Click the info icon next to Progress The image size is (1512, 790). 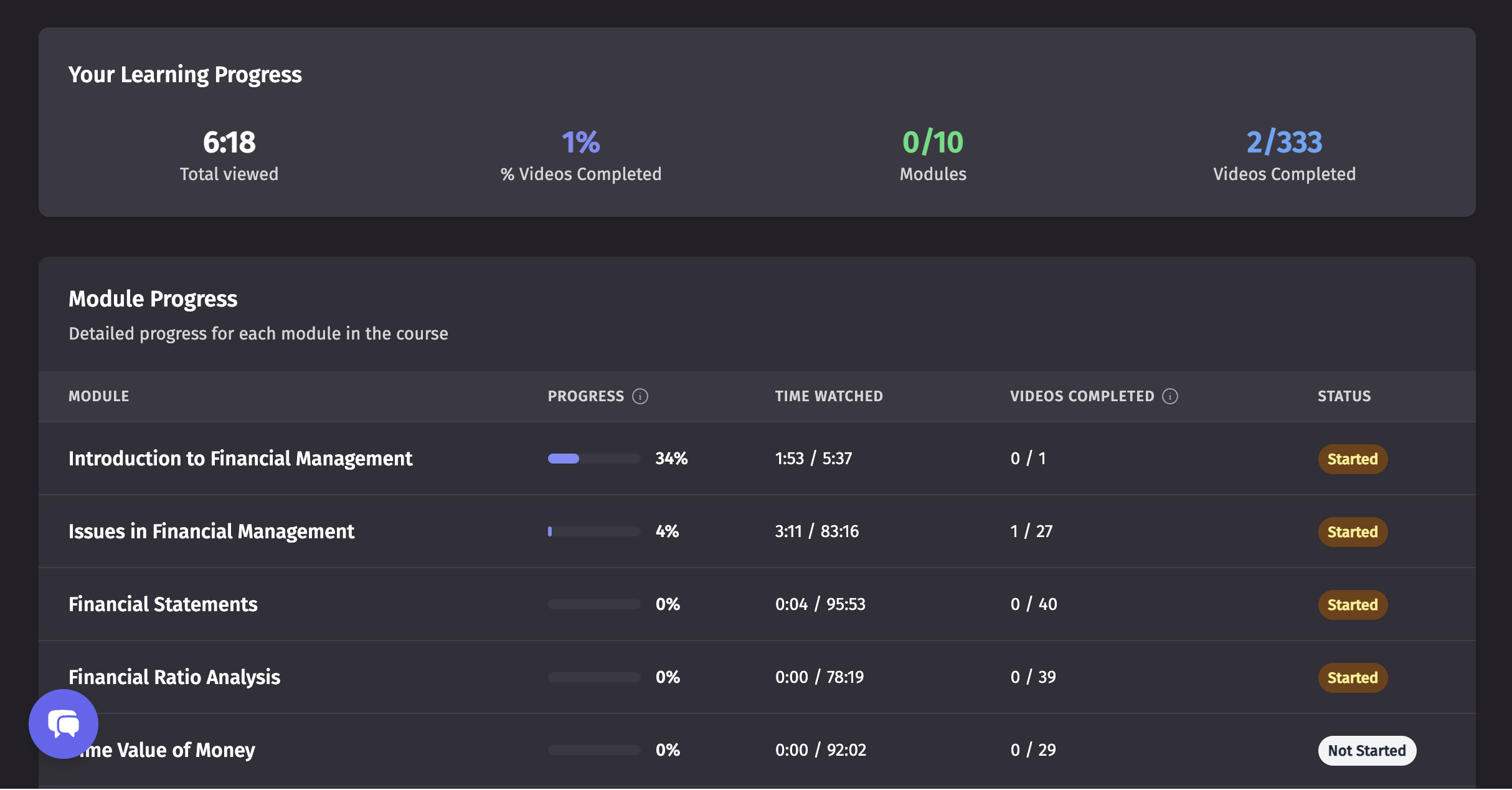pos(640,396)
